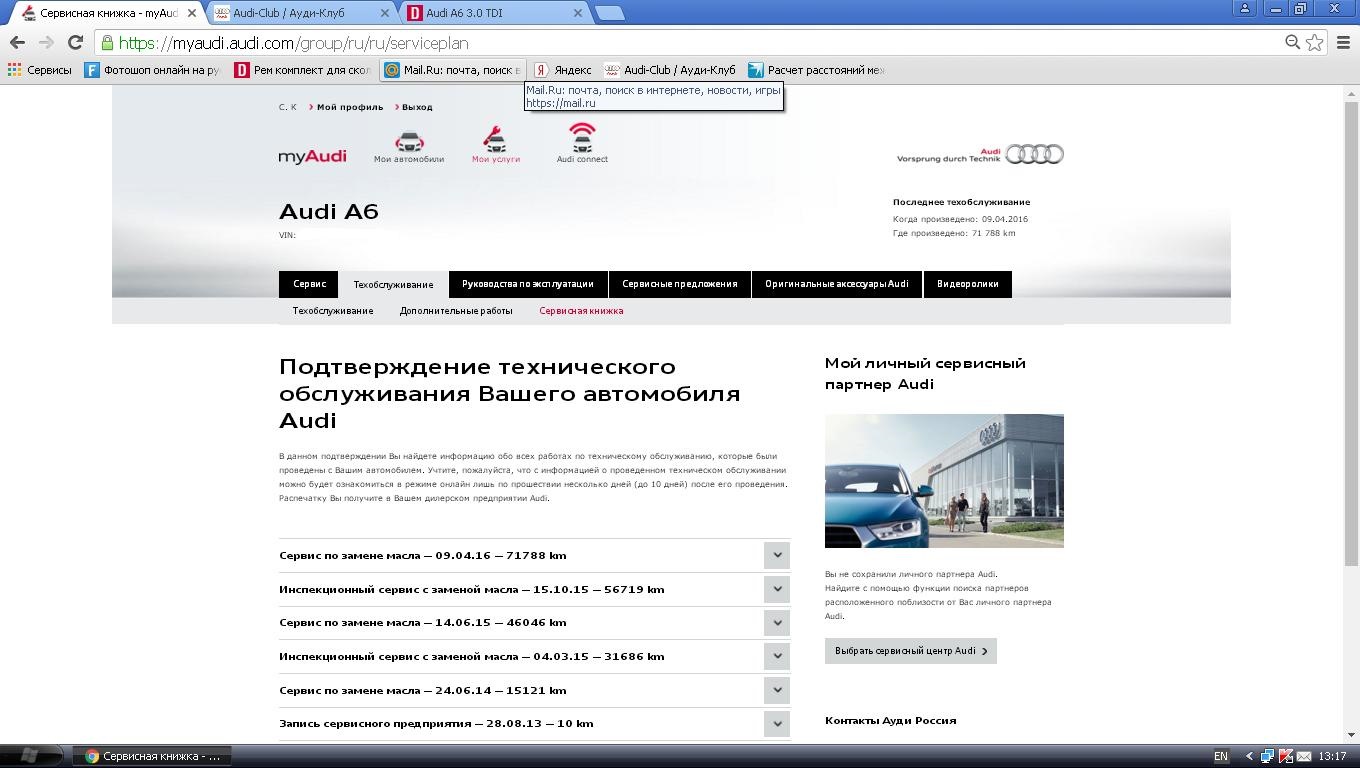The height and width of the screenshot is (768, 1360).
Task: Click the Выход logout link
Action: [x=417, y=107]
